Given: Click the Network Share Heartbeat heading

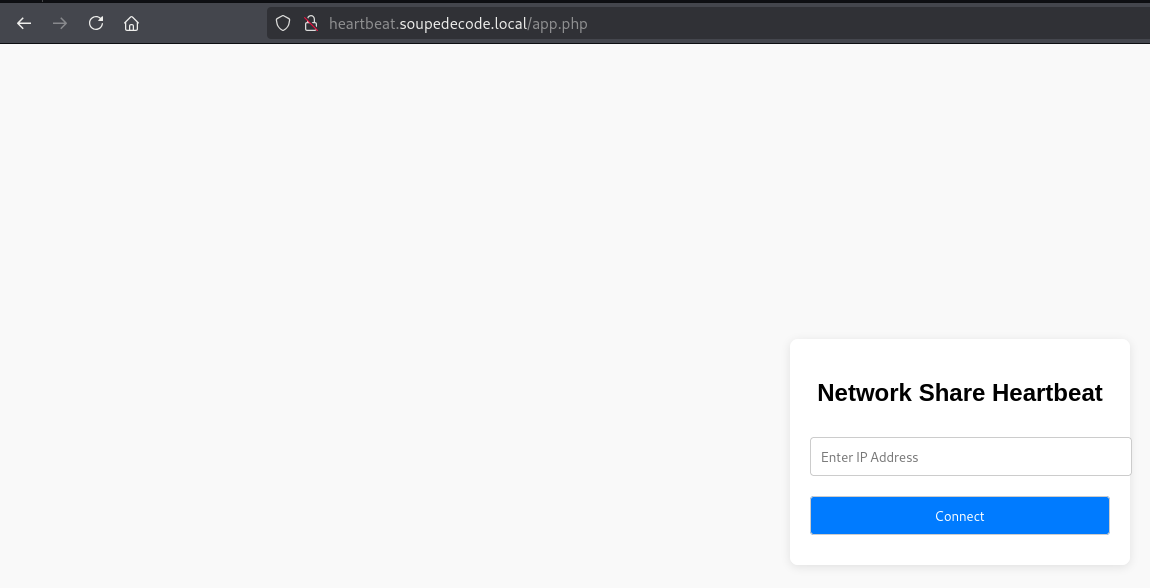Looking at the screenshot, I should tap(959, 392).
